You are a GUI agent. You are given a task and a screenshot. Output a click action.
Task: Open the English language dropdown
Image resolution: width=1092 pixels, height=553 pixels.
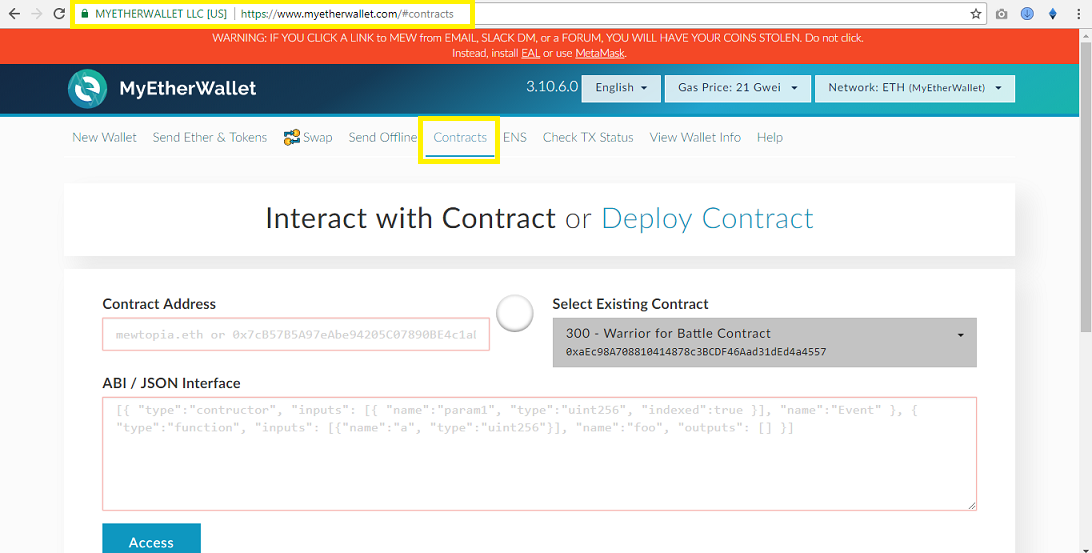621,88
